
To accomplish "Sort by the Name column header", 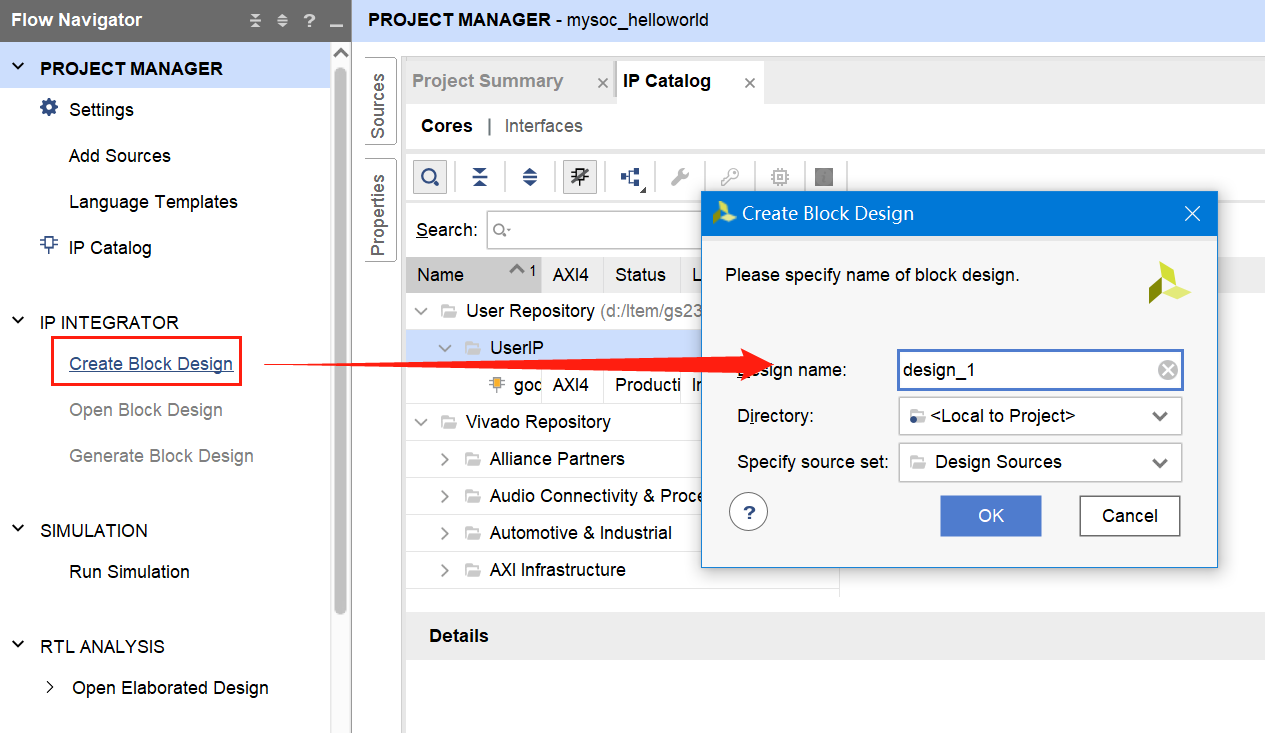I will 475,274.
